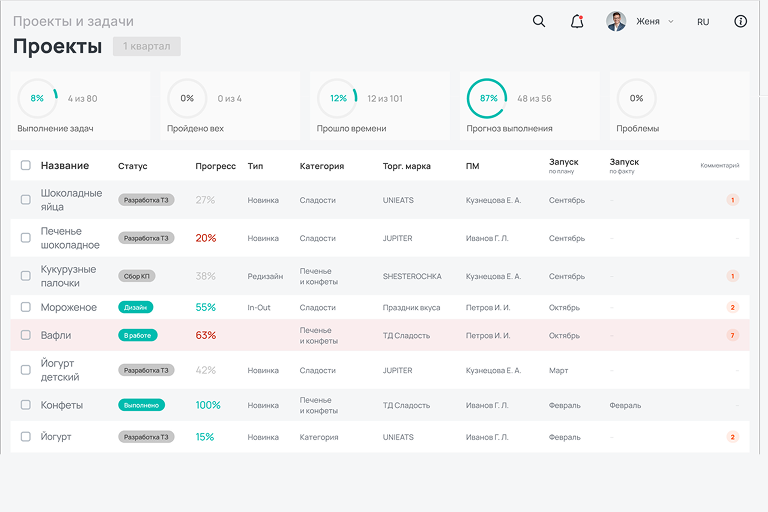Open the search magnifier icon
The height and width of the screenshot is (512, 768).
[539, 21]
